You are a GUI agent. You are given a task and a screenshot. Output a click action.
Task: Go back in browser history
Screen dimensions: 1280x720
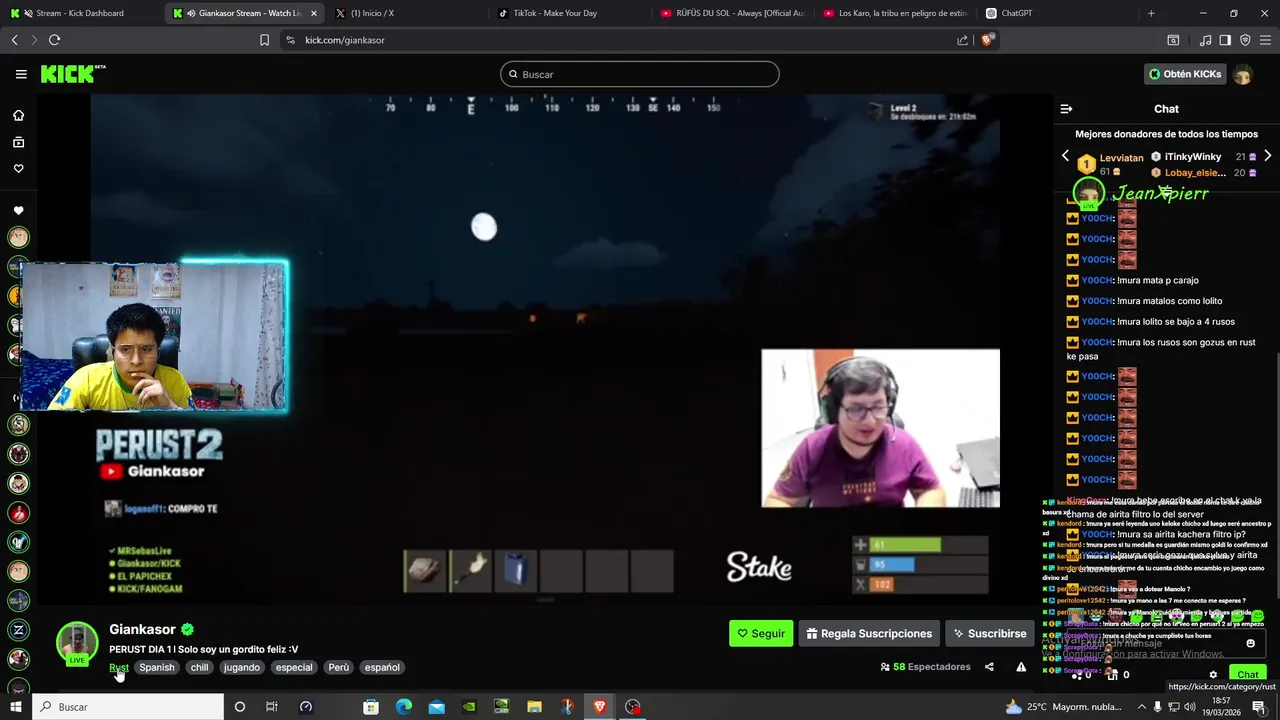[x=14, y=40]
